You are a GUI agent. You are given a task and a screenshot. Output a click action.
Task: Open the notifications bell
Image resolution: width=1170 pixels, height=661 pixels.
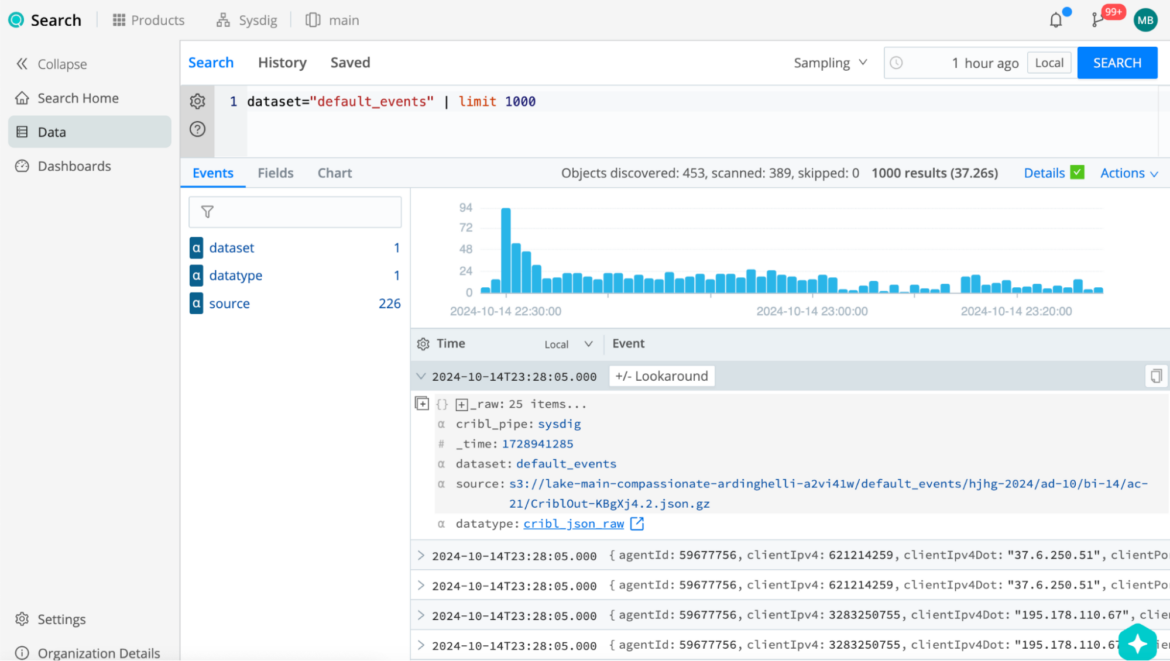coord(1056,20)
